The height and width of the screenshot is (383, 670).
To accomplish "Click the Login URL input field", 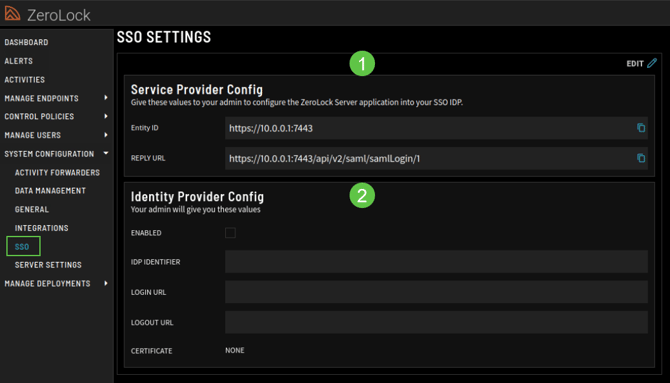I will pos(436,292).
